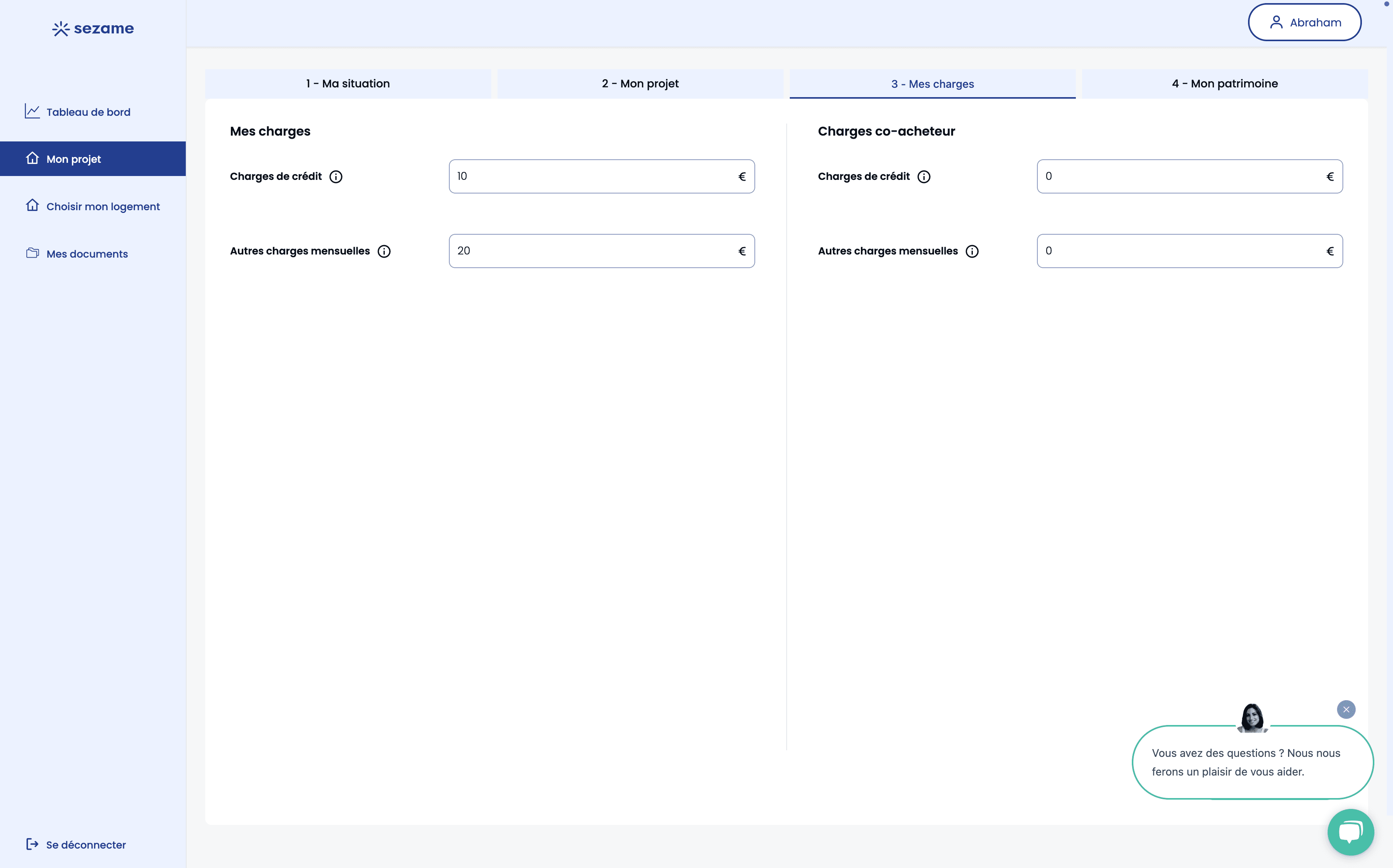
Task: Open the info tooltip for Charges de crédit
Action: click(x=336, y=176)
